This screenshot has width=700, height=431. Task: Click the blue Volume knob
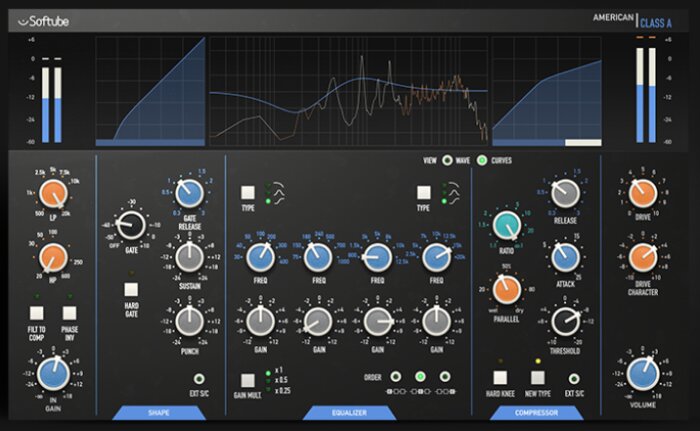(x=643, y=373)
